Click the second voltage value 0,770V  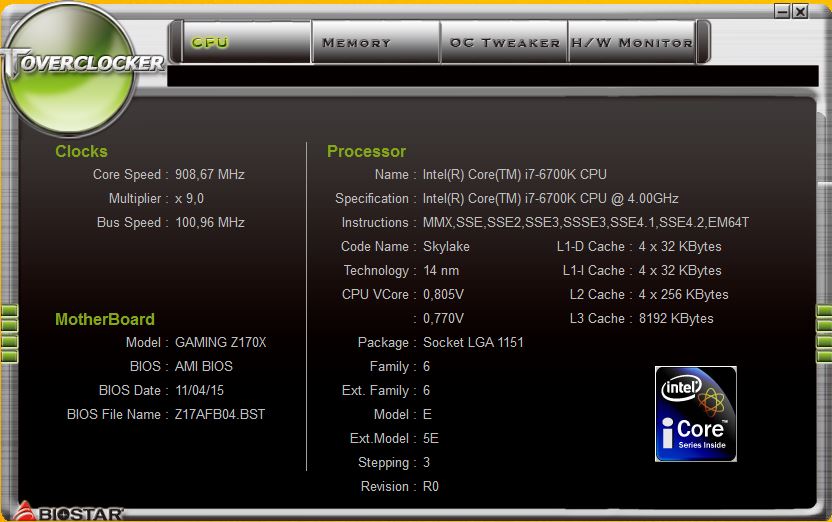pyautogui.click(x=443, y=319)
